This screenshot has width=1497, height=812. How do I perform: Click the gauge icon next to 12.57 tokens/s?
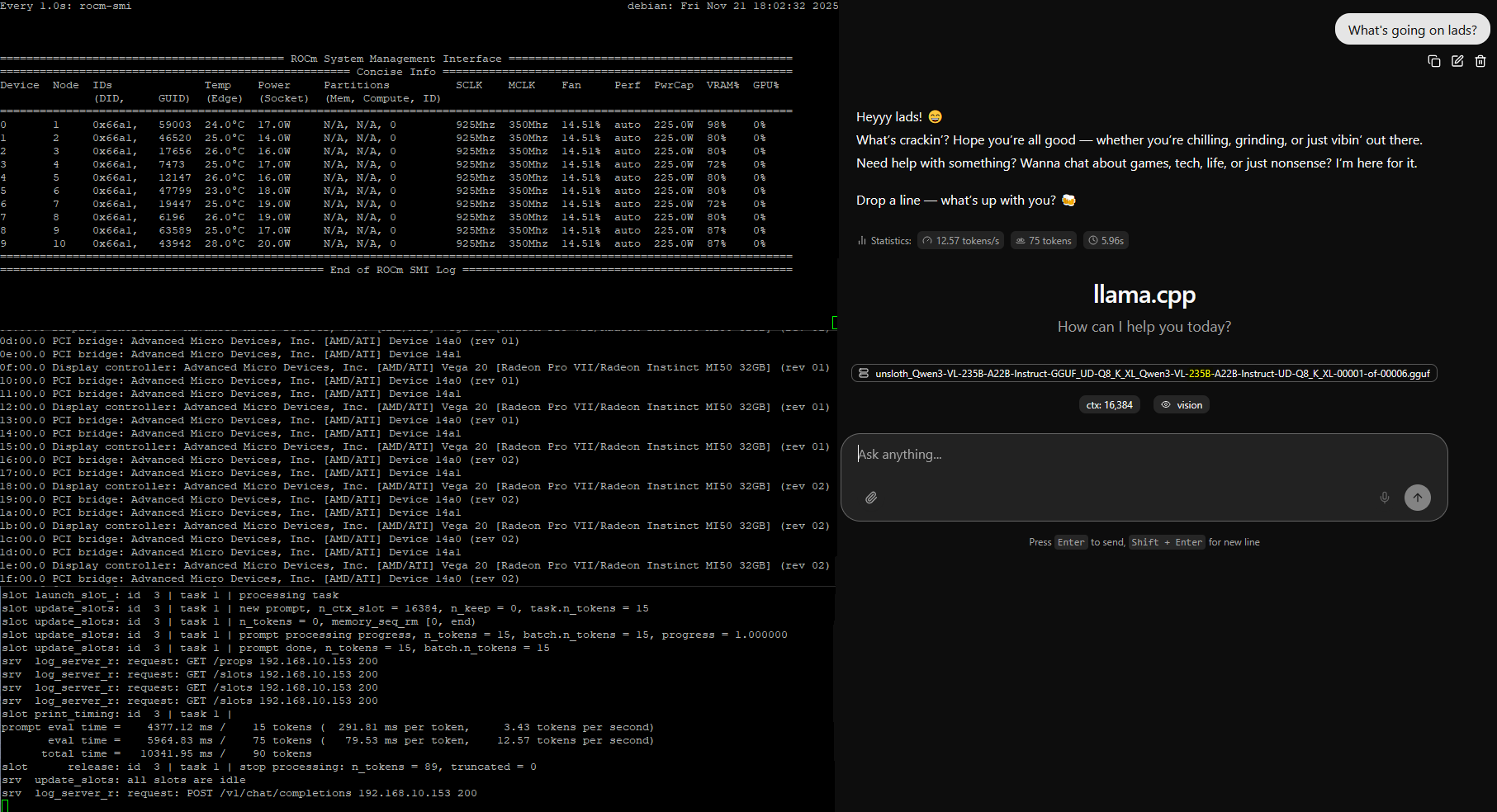pos(927,241)
